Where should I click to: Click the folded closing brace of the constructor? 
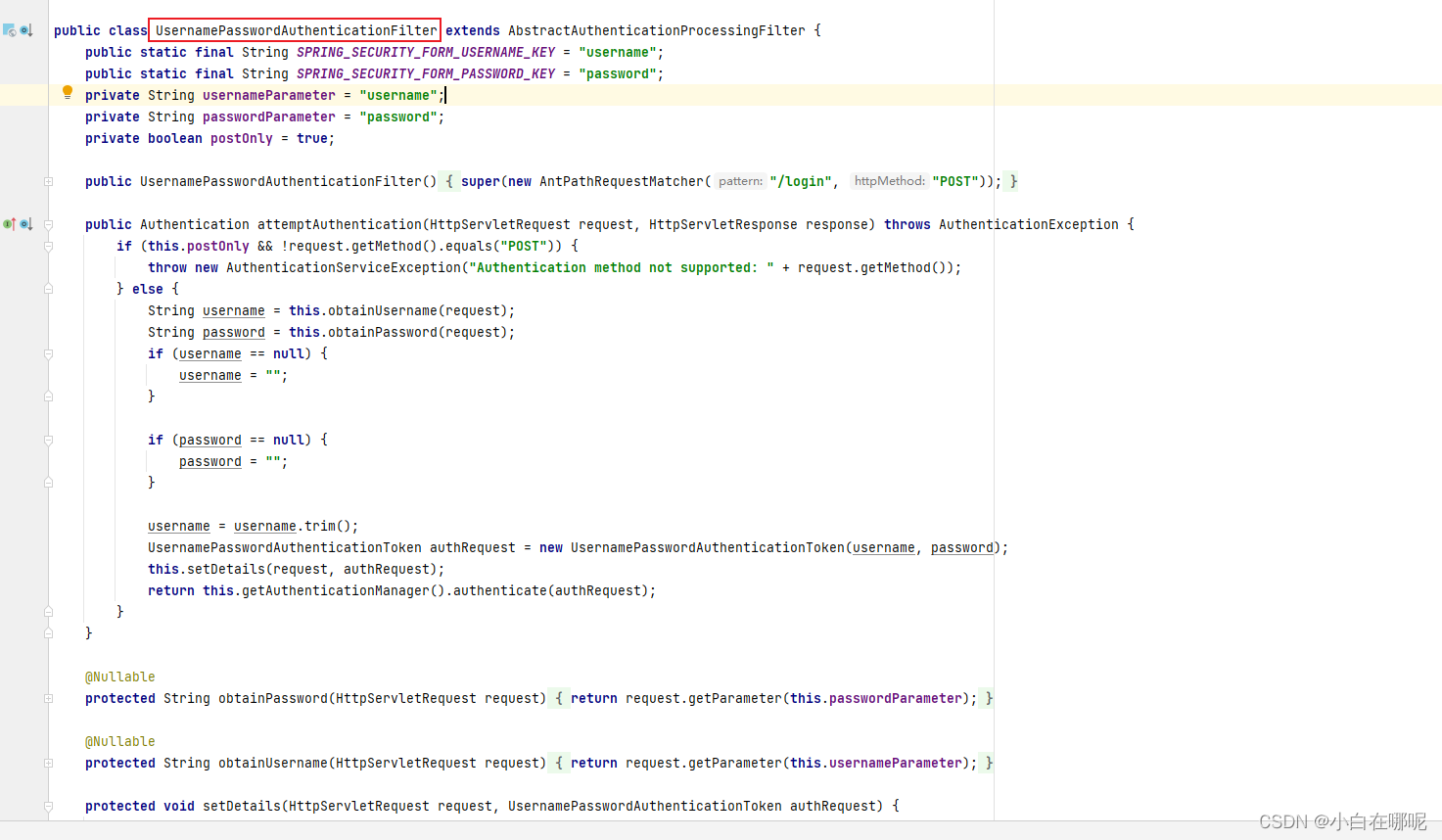(x=1013, y=181)
